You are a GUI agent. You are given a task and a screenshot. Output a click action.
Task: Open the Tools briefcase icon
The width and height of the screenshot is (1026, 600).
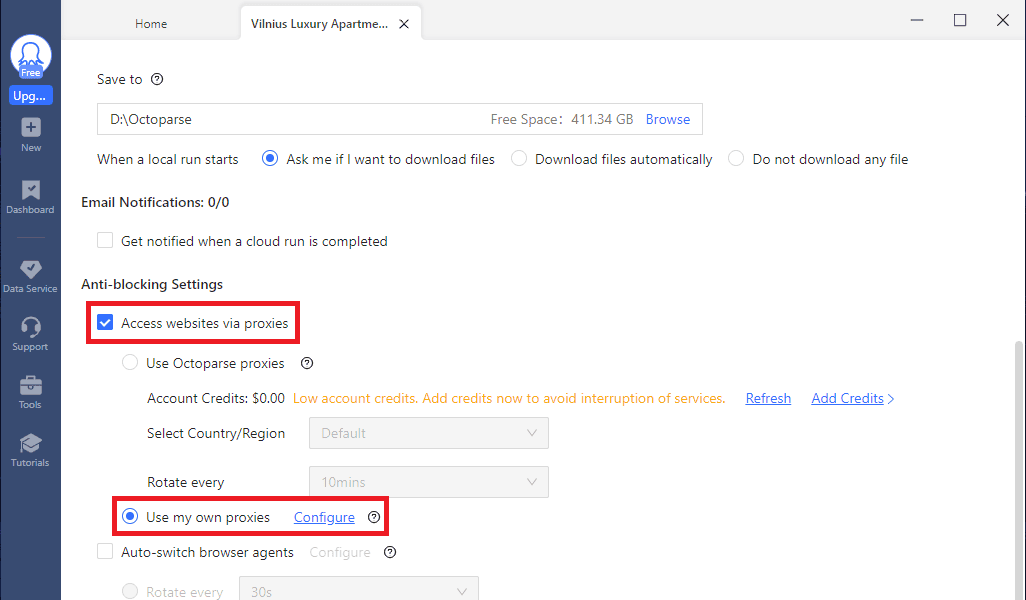30,385
